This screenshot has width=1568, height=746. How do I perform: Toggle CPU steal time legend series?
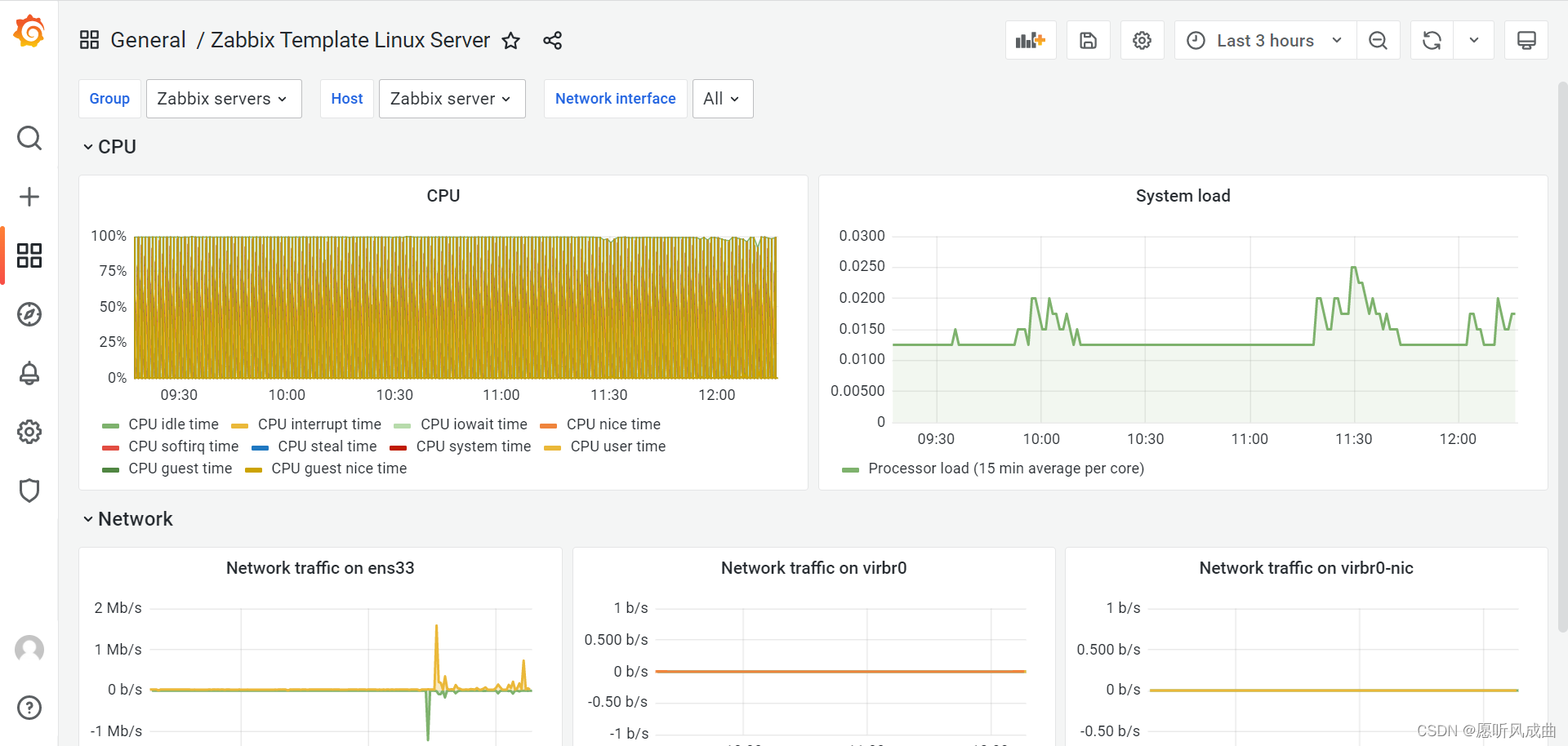pos(327,446)
